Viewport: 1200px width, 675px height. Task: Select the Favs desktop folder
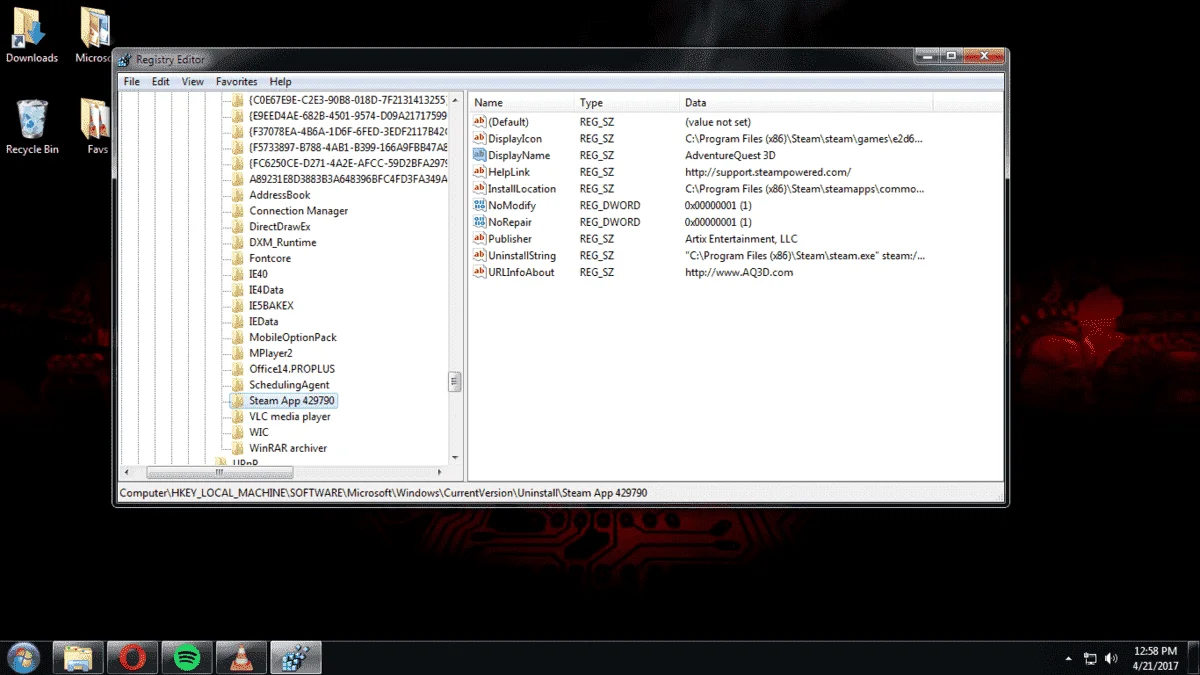point(97,127)
